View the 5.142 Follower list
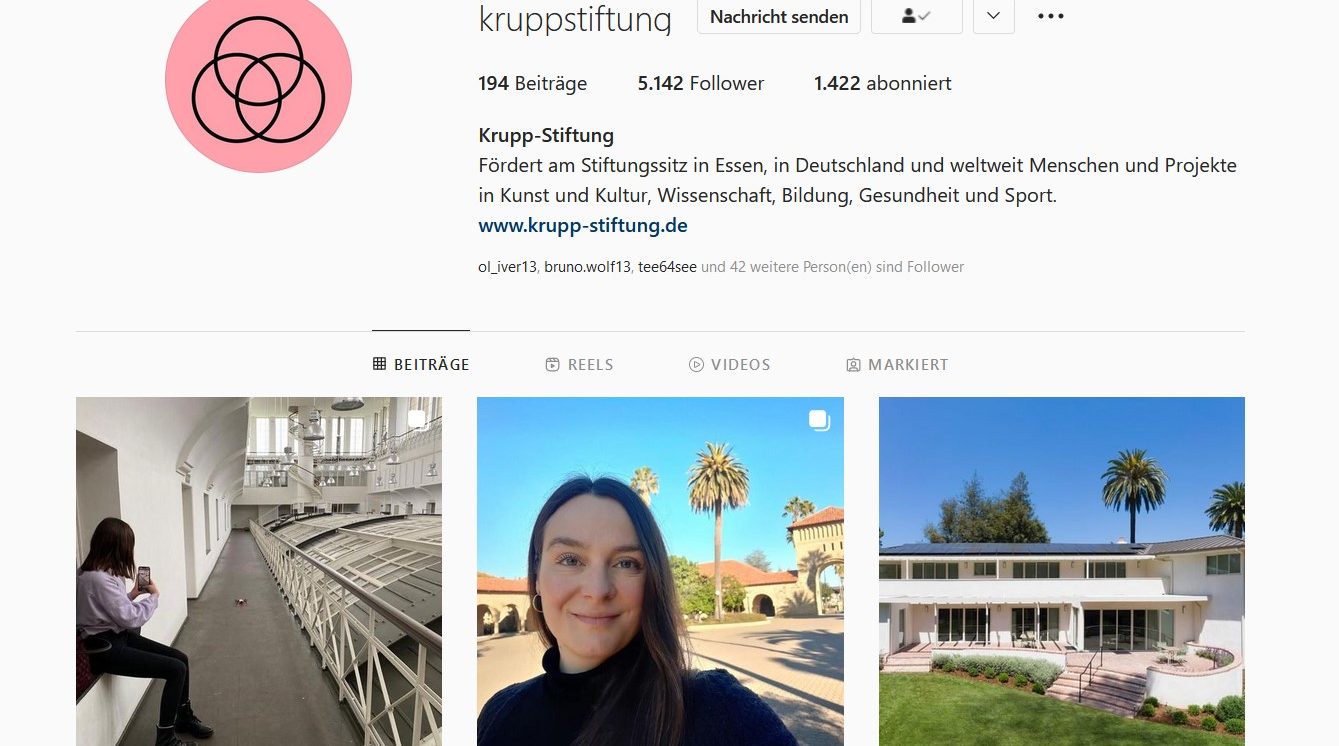 [x=701, y=84]
